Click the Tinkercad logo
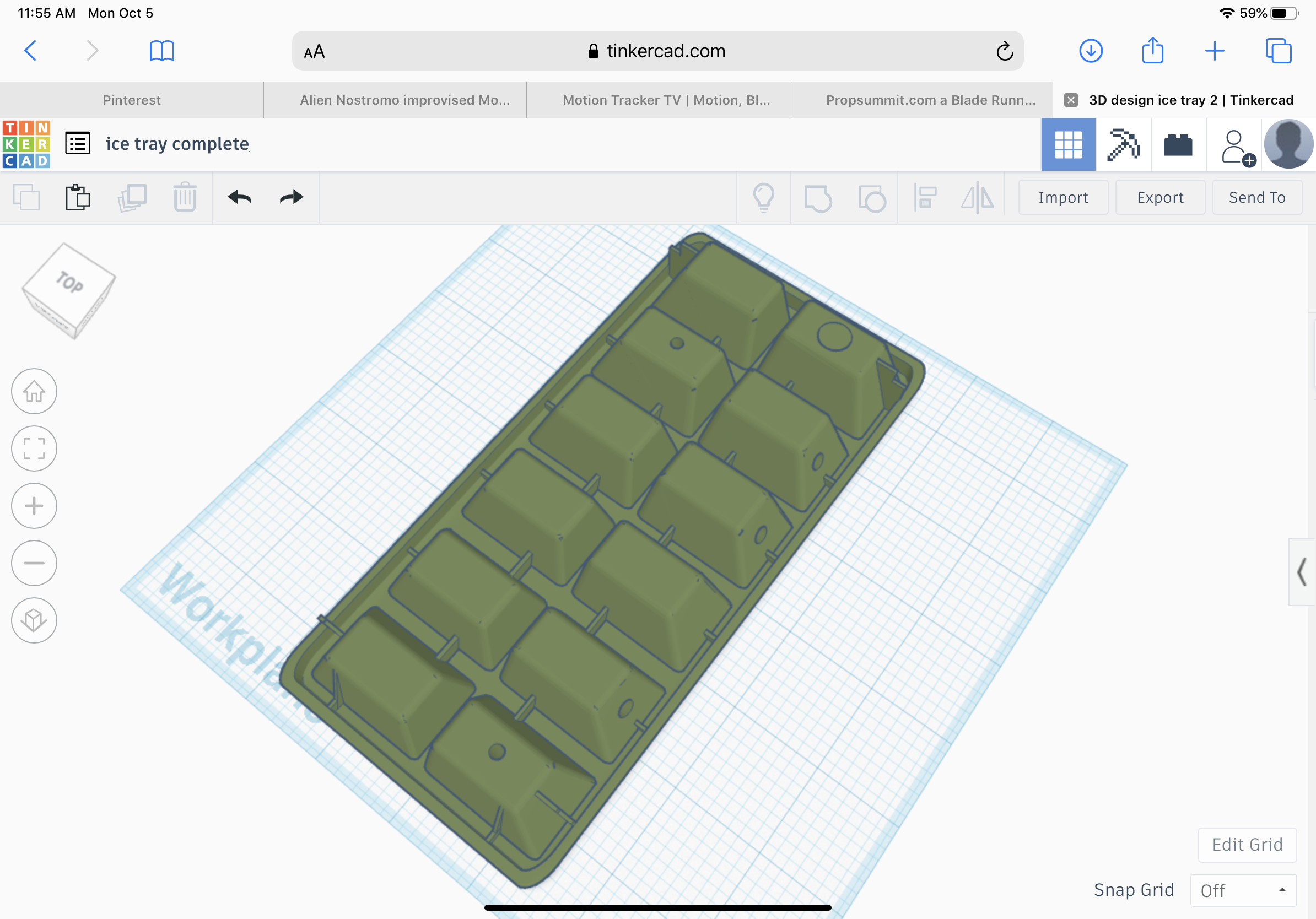 [x=26, y=144]
